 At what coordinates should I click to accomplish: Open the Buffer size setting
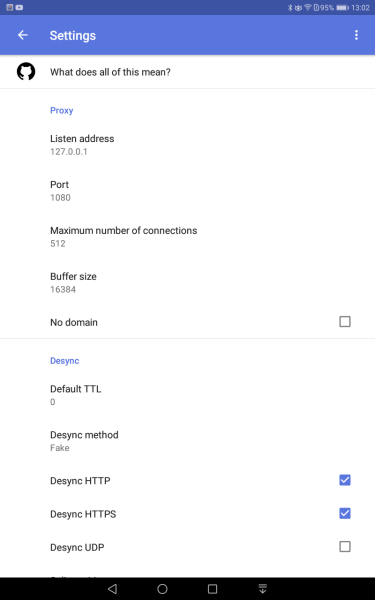click(188, 282)
